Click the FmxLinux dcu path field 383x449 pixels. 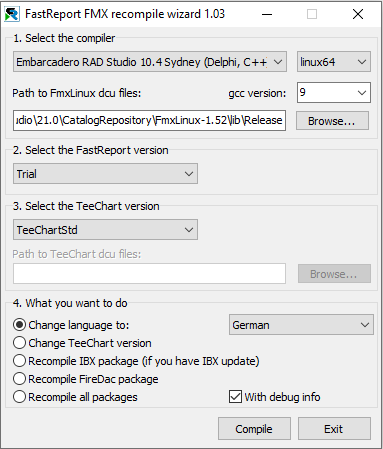click(x=149, y=120)
